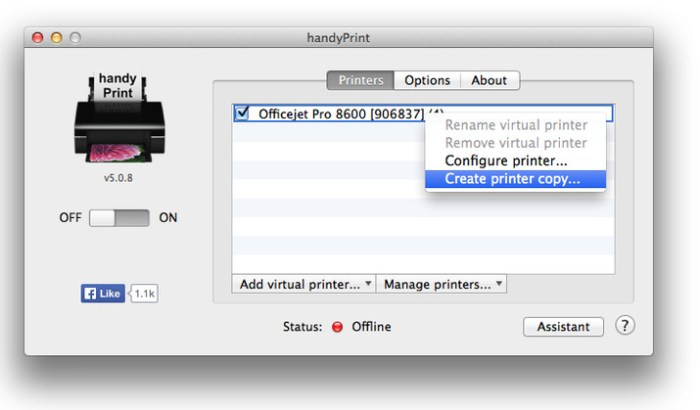Click the Facebook Like button
Screen dimensions: 700x410
[101, 293]
